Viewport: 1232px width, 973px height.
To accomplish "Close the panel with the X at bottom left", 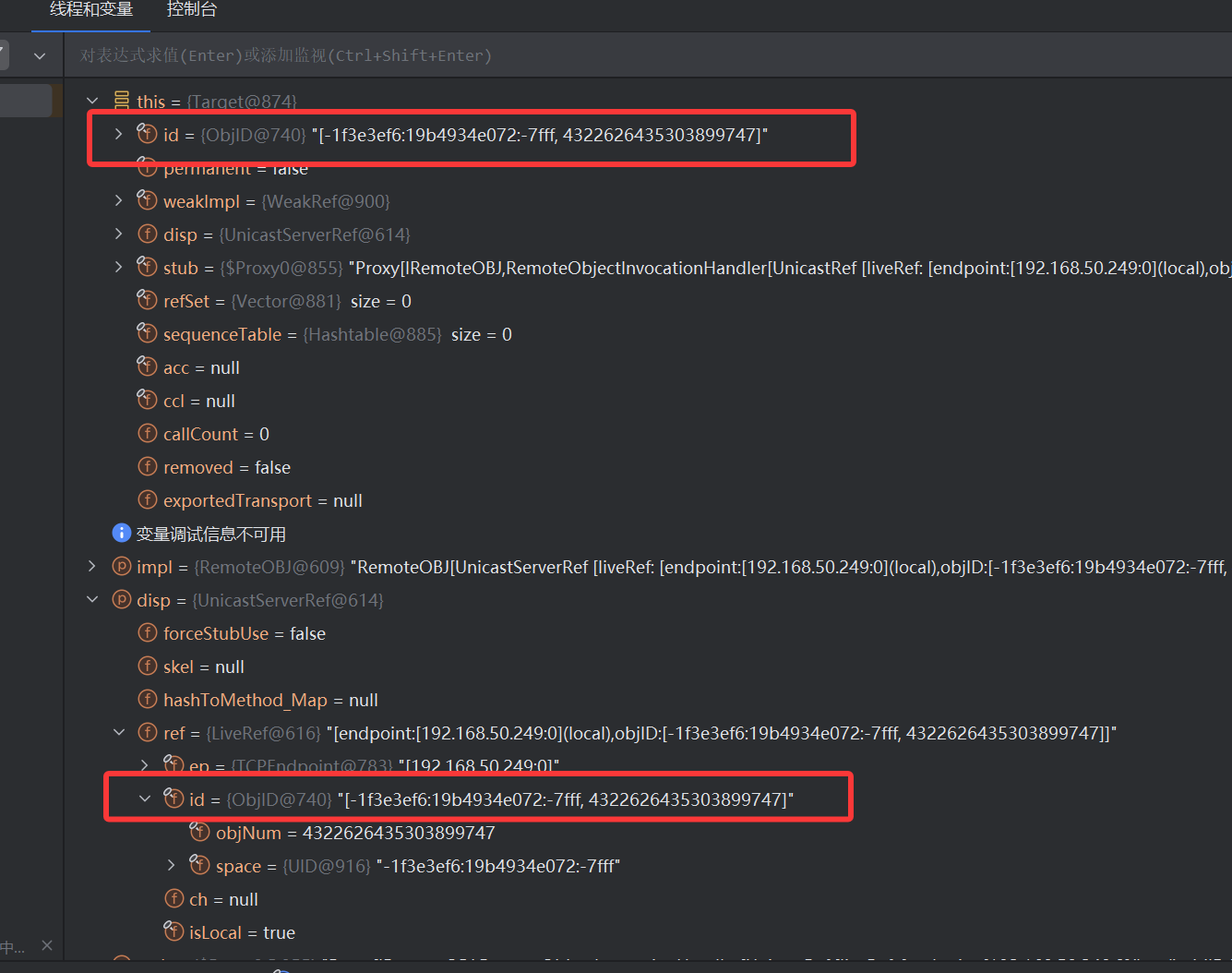I will coord(47,945).
